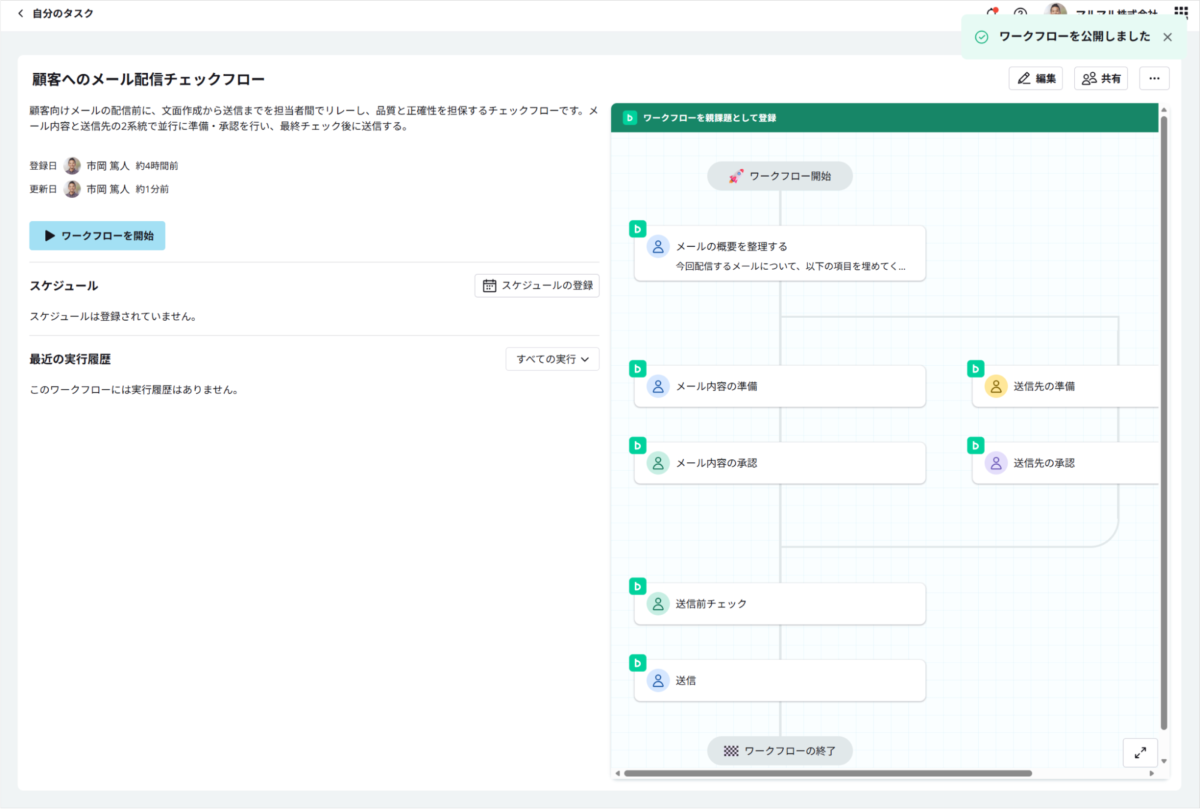The height and width of the screenshot is (809, 1200).
Task: Dismiss the ワークフローを公開しました notification
Action: [1167, 37]
